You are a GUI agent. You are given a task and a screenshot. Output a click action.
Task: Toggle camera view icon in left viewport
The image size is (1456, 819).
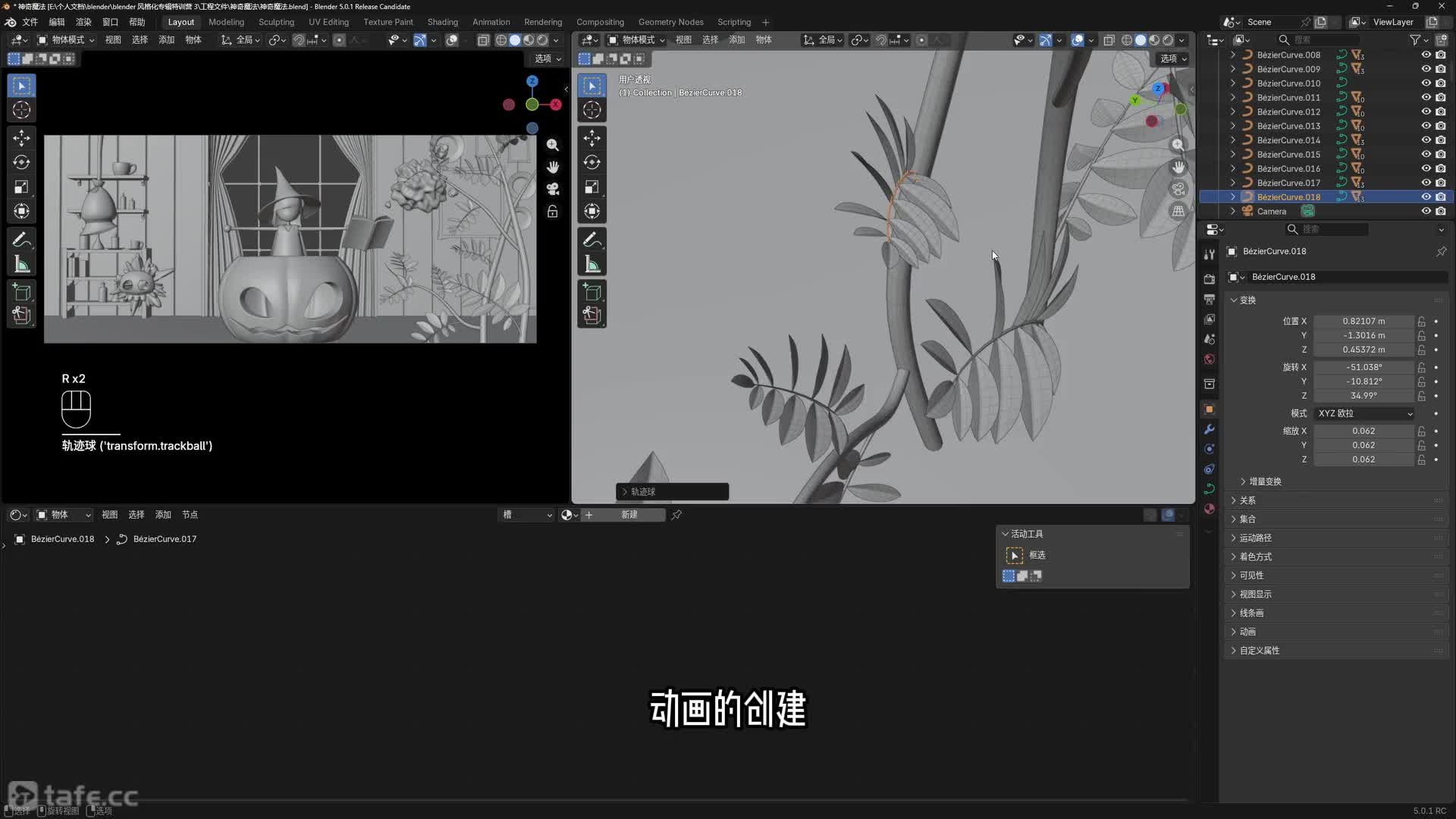pyautogui.click(x=553, y=189)
